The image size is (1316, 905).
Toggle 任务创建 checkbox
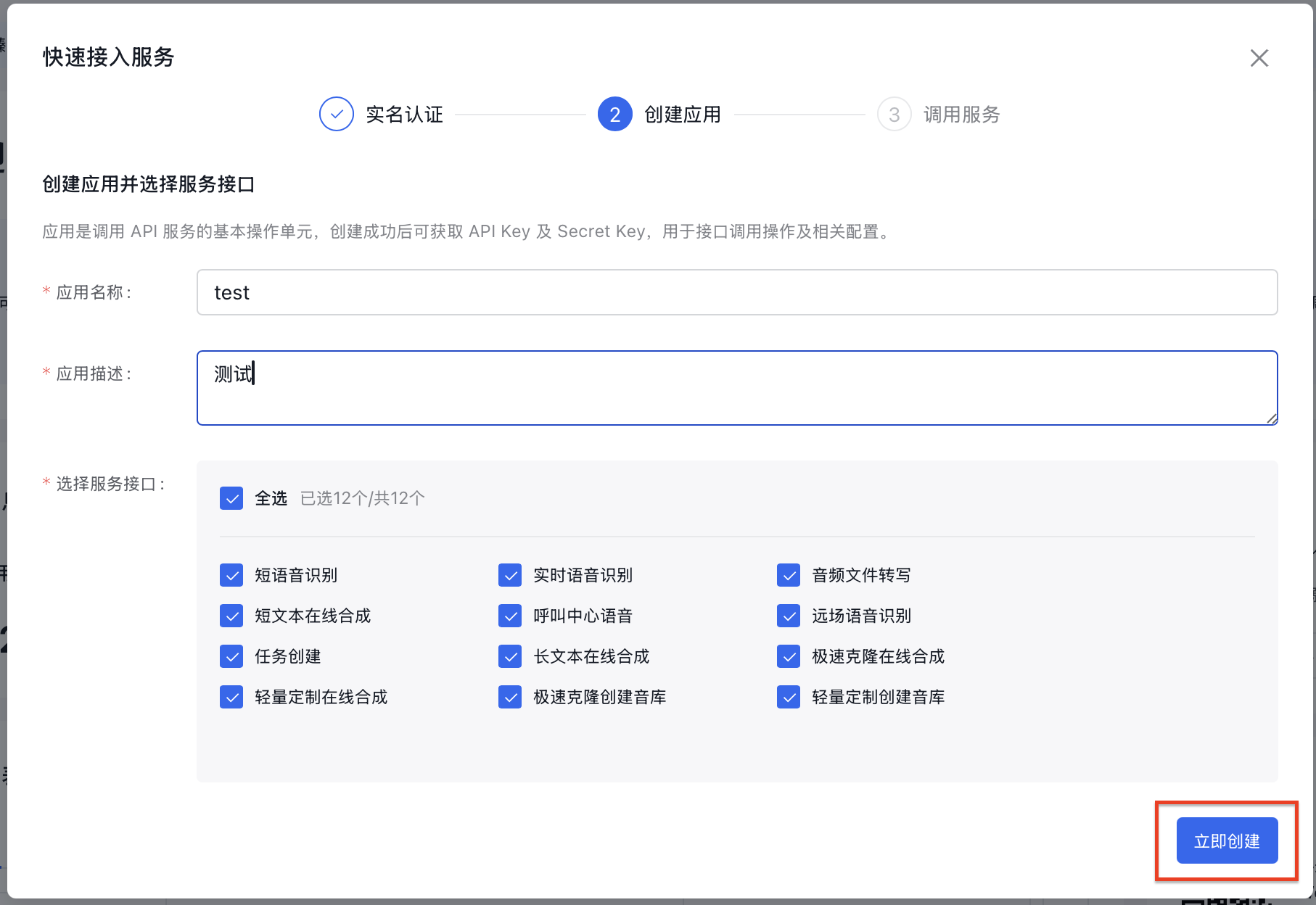pos(231,656)
